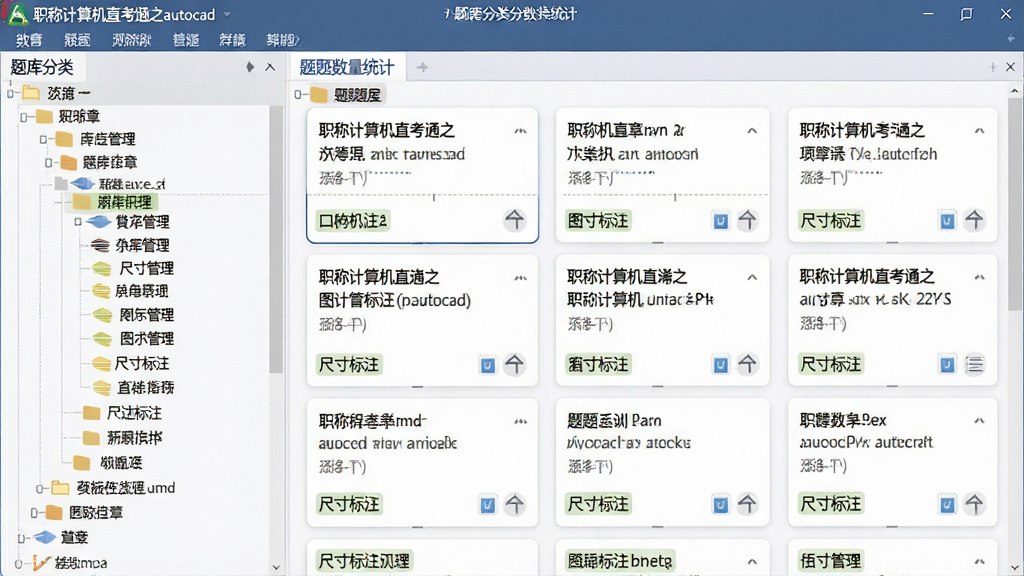Viewport: 1024px width, 576px height.
Task: Toggle blue checkbox on the 22YS card
Action: pyautogui.click(x=947, y=364)
